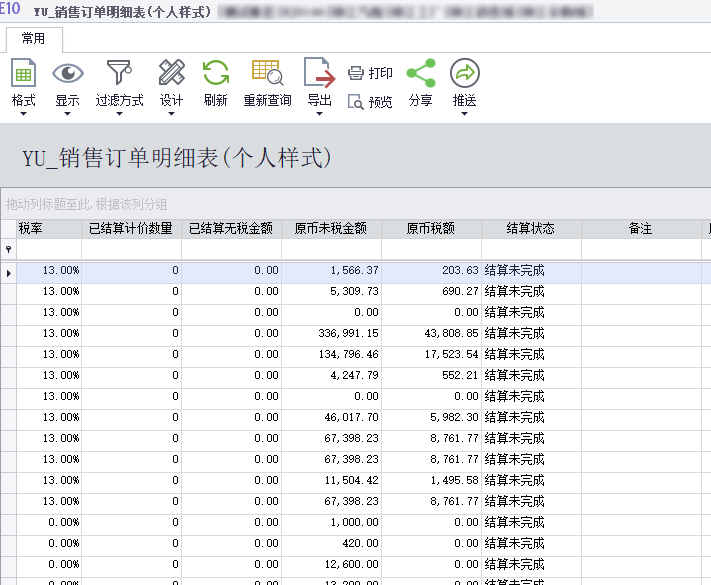Click filter field under 税率 column
Image resolution: width=711 pixels, height=585 pixels.
tap(49, 249)
